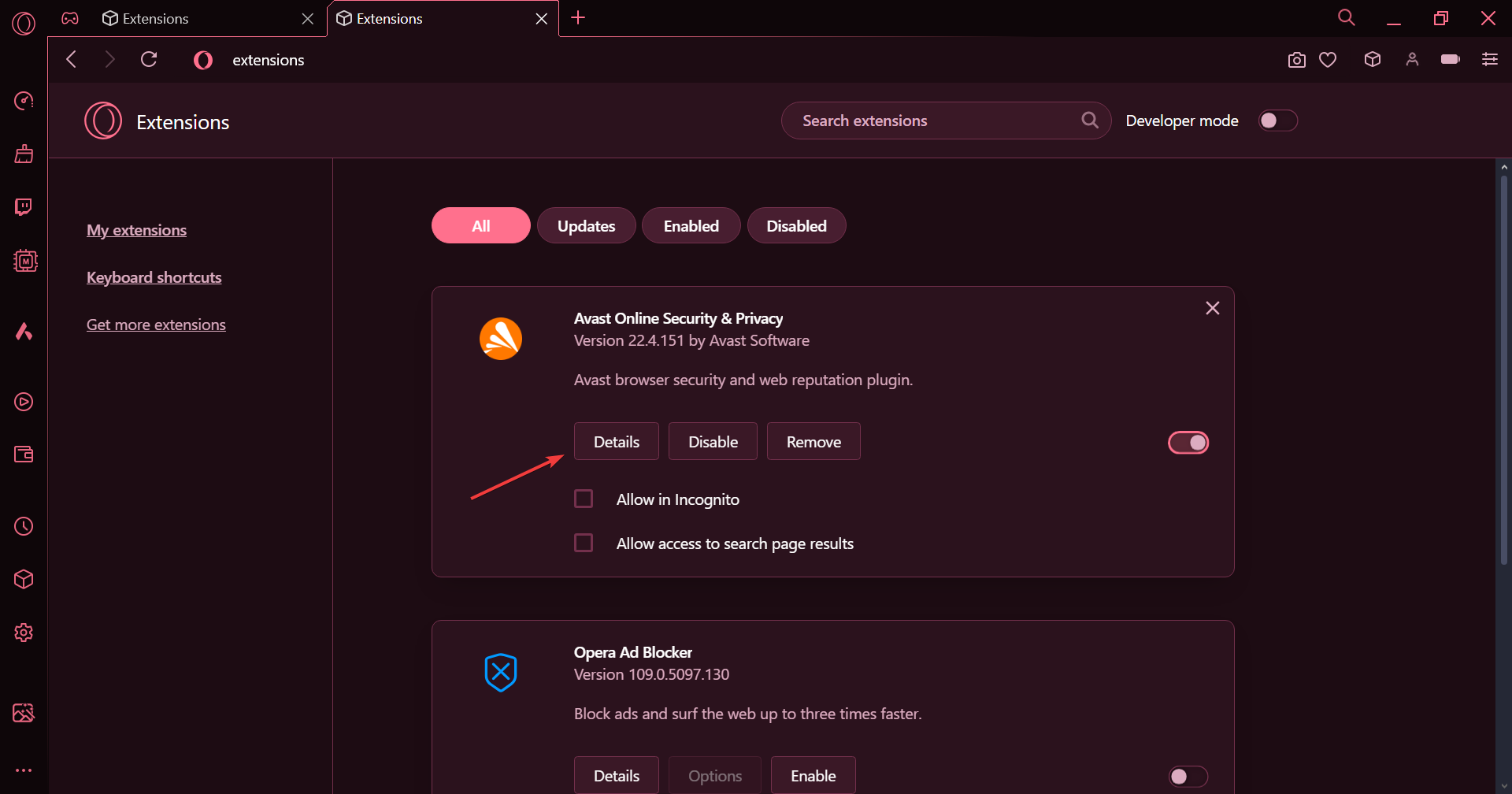
Task: Click scrollbar down arrow
Action: [x=1504, y=786]
